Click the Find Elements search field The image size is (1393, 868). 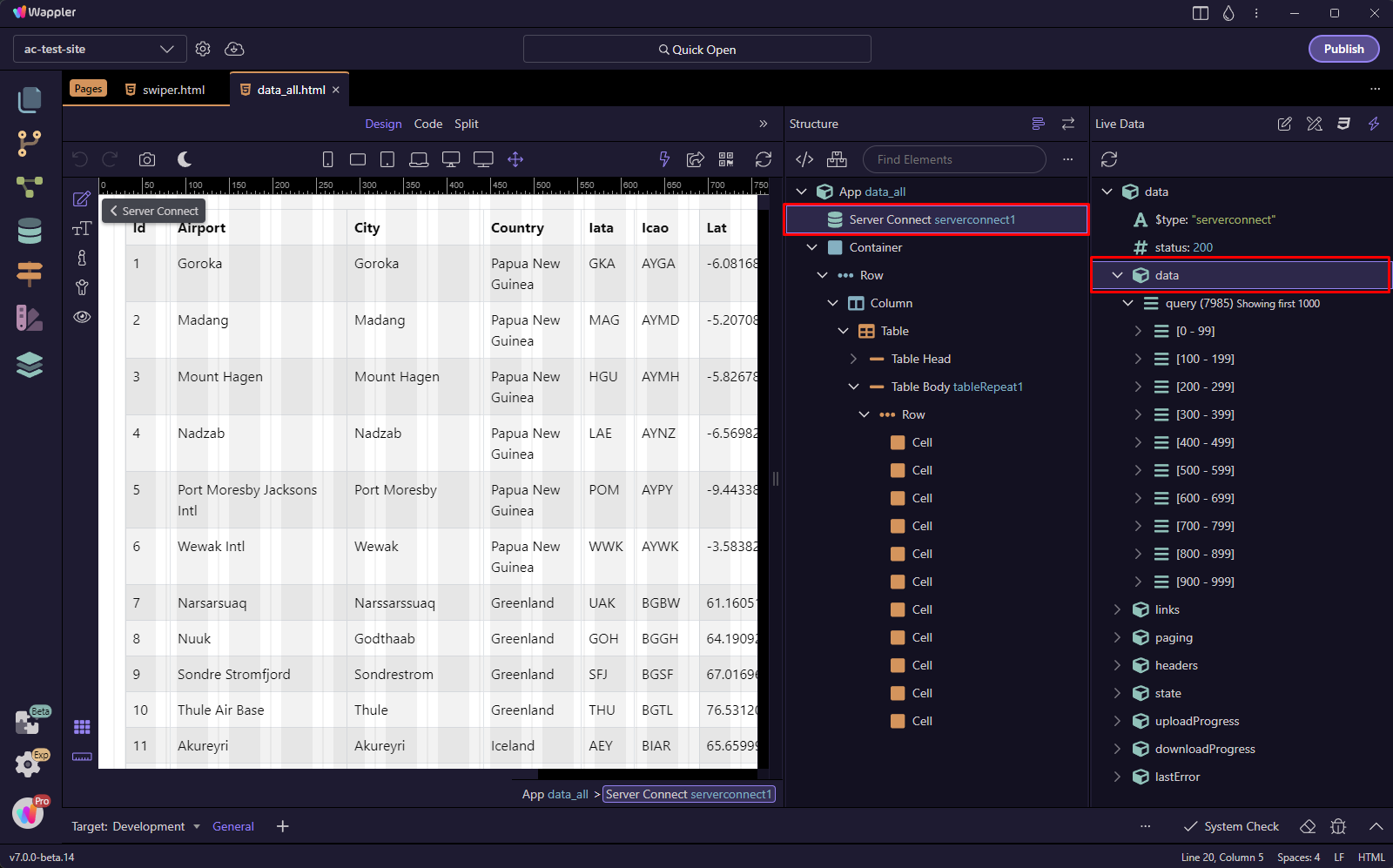click(x=954, y=159)
